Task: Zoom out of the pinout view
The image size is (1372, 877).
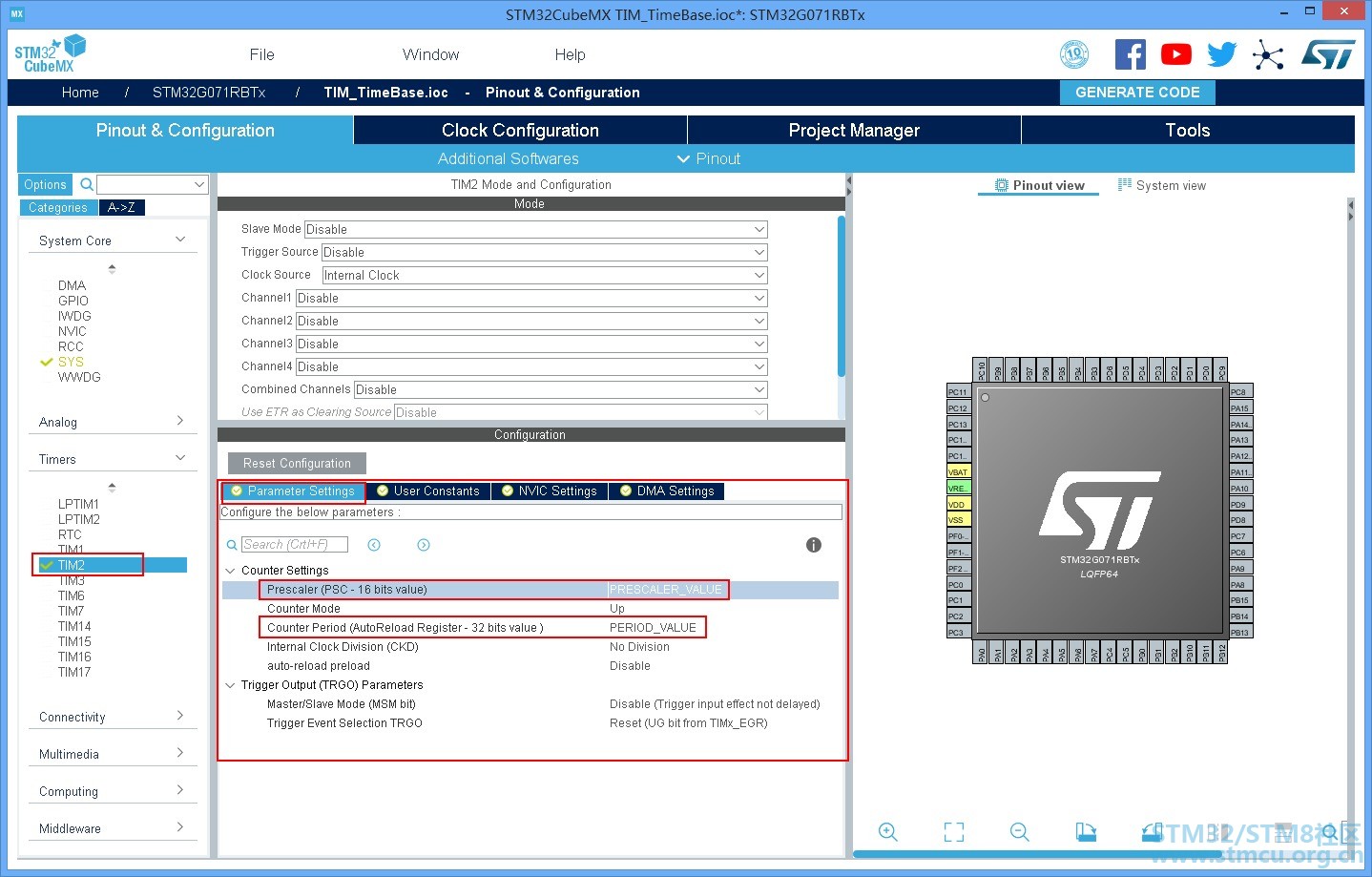Action: coord(1020,832)
